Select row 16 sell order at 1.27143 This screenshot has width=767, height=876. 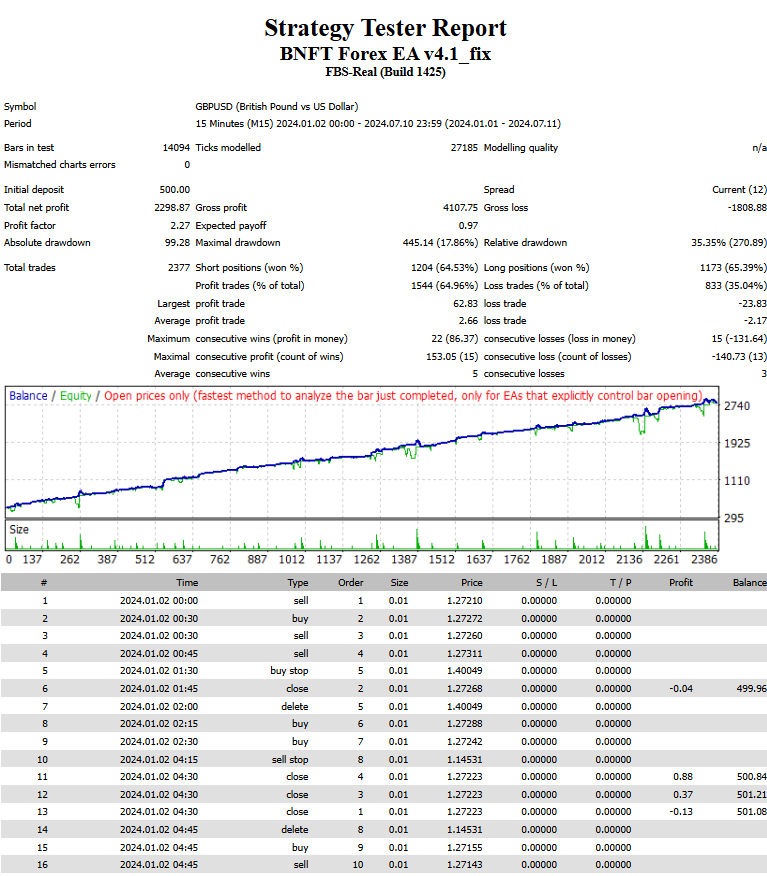pyautogui.click(x=383, y=864)
